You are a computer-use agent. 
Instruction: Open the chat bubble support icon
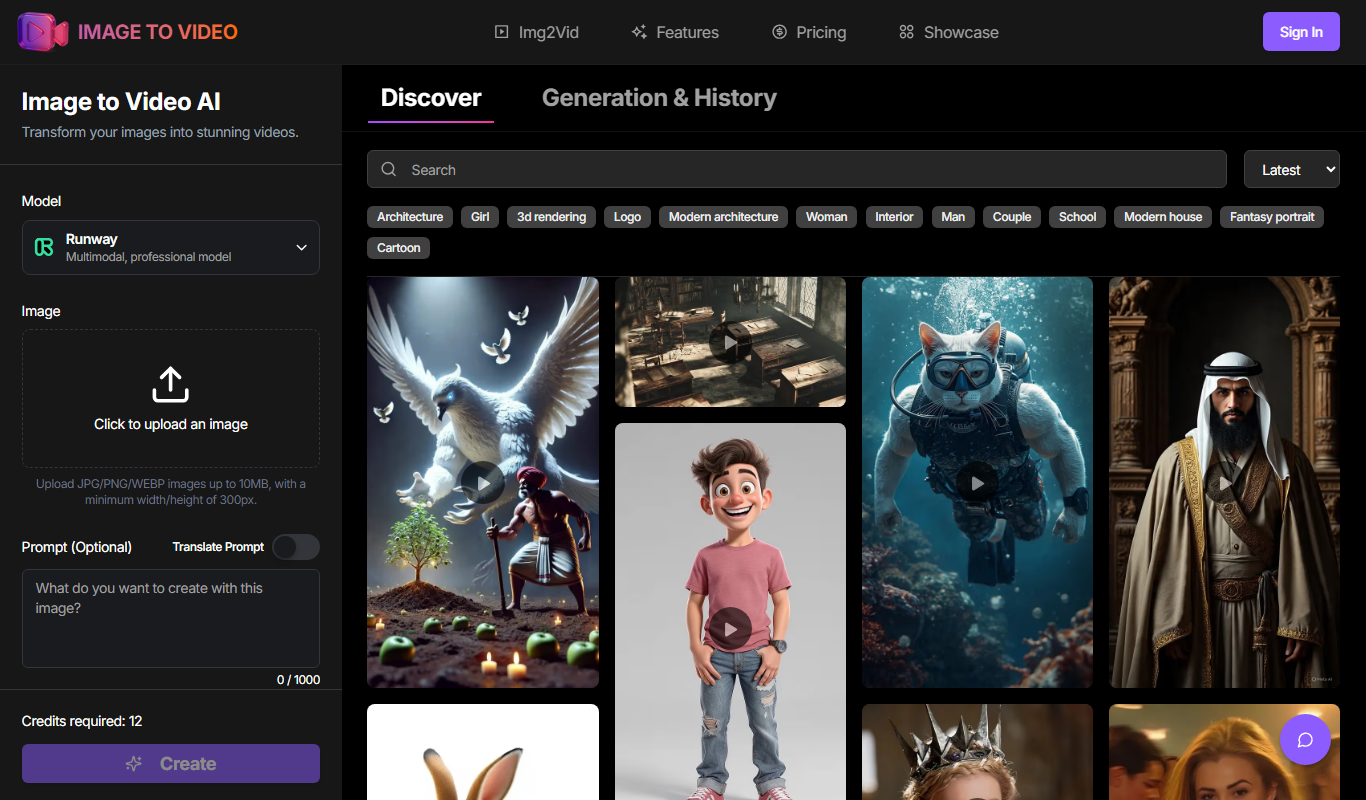[x=1305, y=740]
